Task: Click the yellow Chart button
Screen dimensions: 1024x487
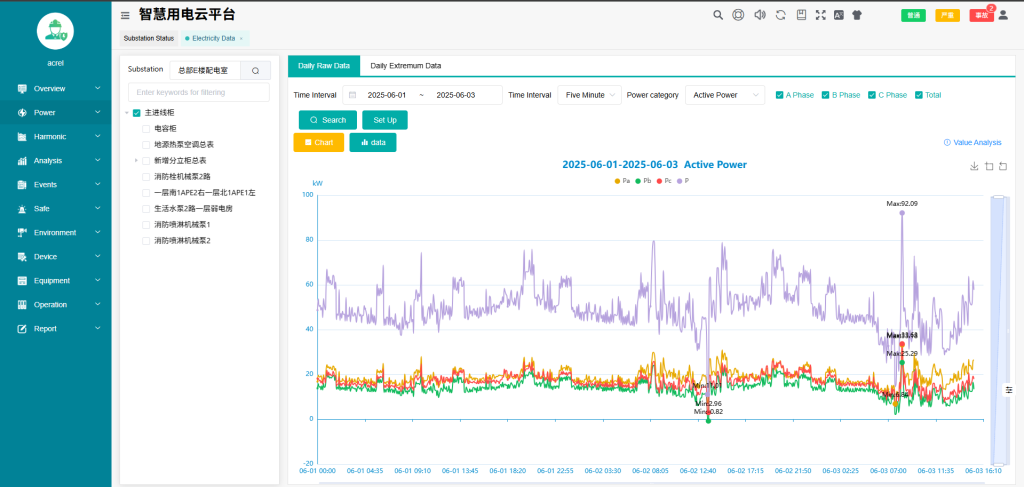Action: tap(319, 142)
